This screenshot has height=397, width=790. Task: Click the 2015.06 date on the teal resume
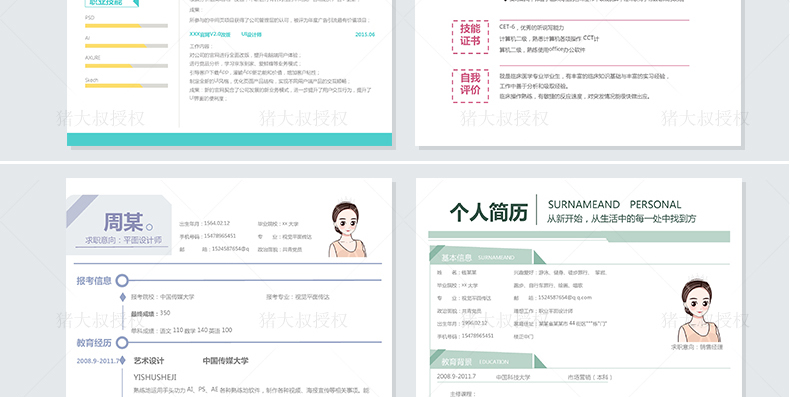(x=365, y=34)
